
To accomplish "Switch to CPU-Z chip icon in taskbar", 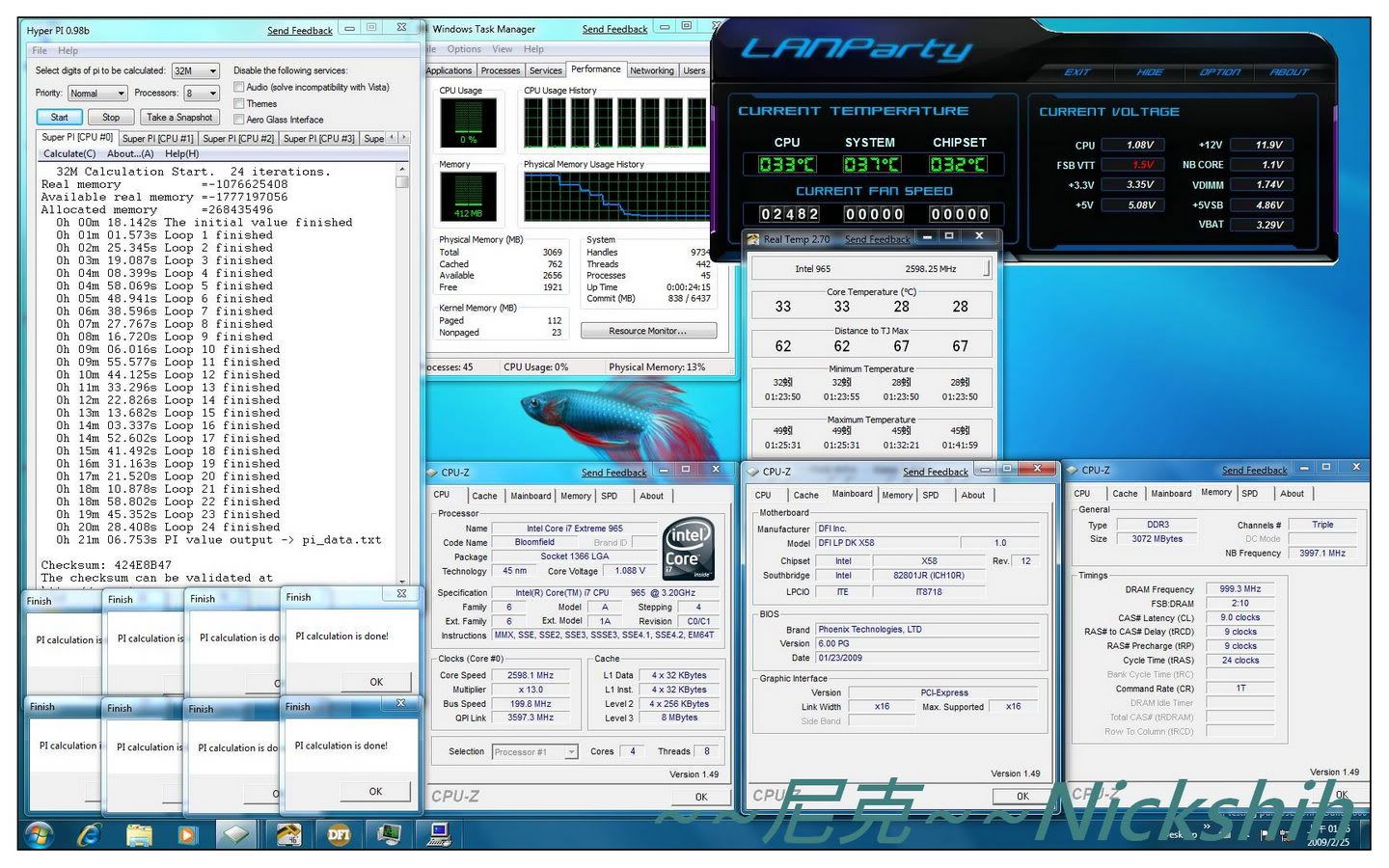I will coord(237,834).
